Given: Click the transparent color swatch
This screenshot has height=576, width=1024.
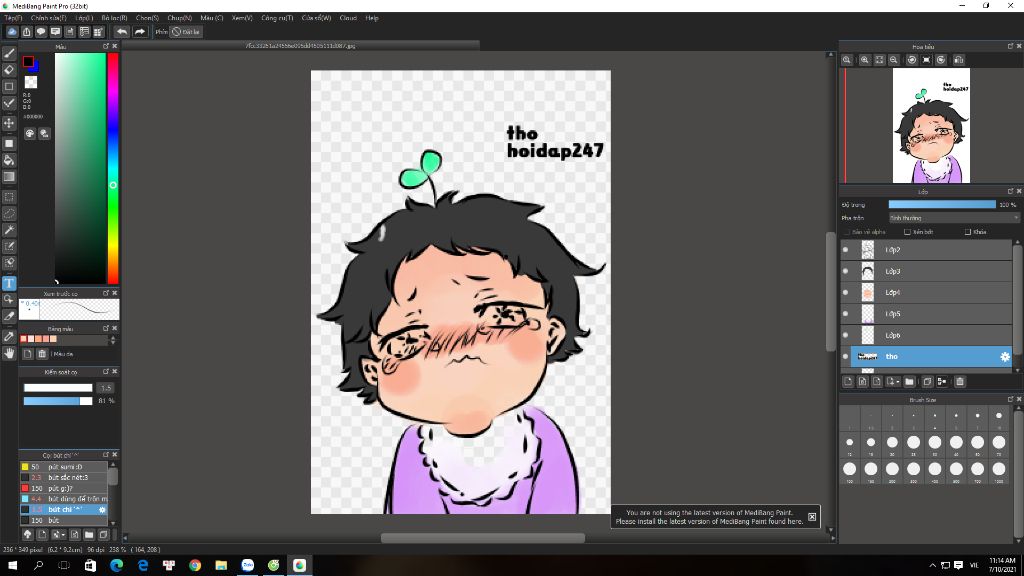Looking at the screenshot, I should coord(31,82).
